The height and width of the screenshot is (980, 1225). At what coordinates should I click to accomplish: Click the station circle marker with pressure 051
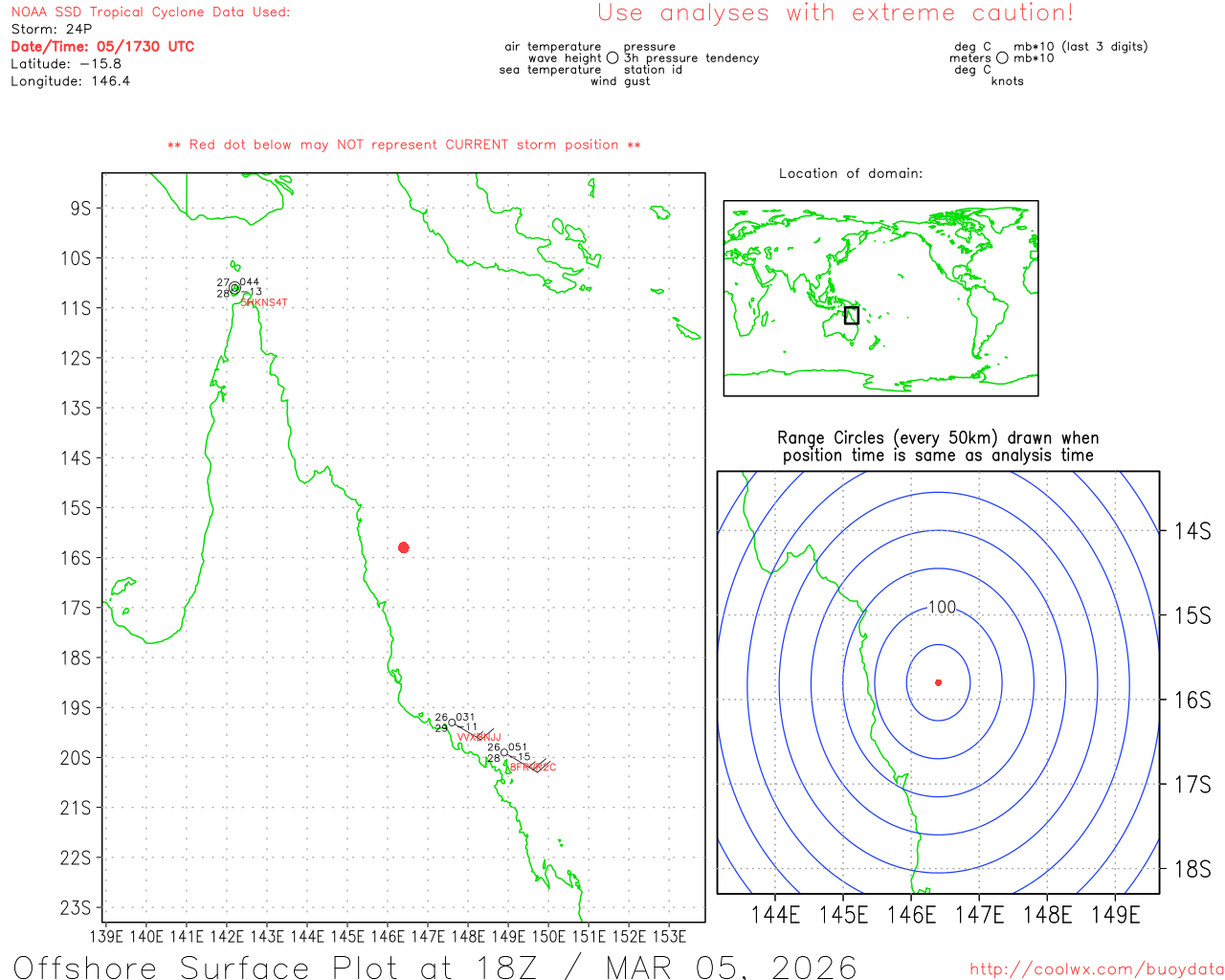504,752
